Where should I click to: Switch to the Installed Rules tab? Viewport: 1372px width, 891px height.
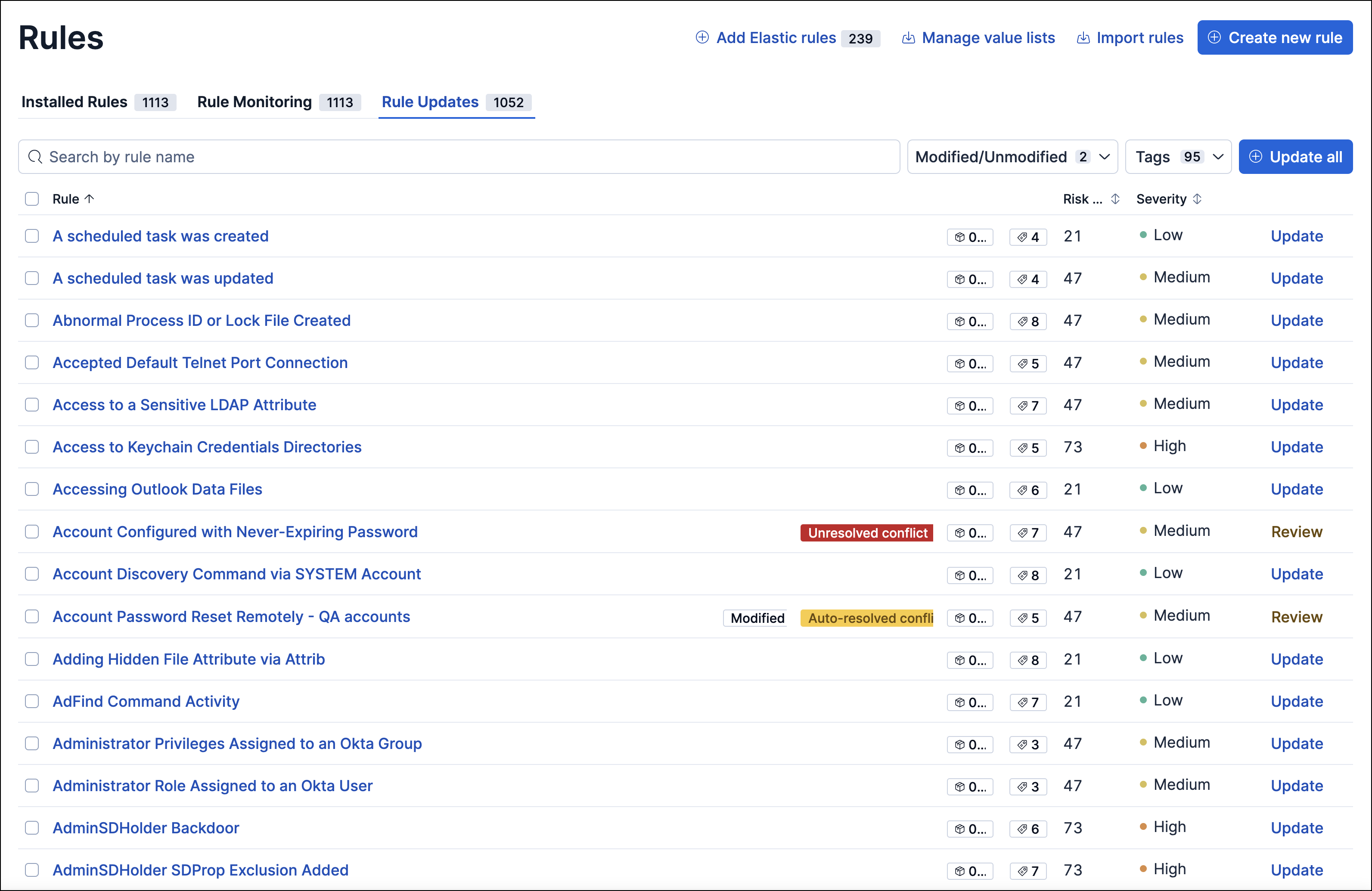74,102
